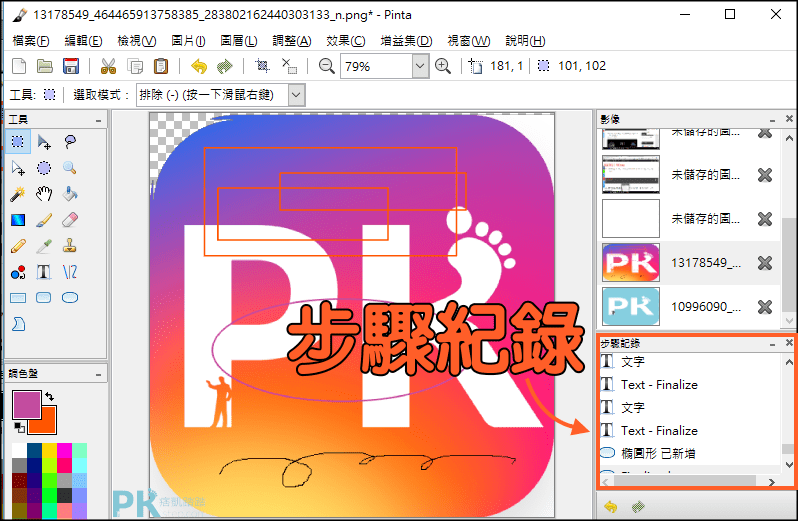798x521 pixels.
Task: Open the 圖層(L) menu
Action: tap(239, 41)
